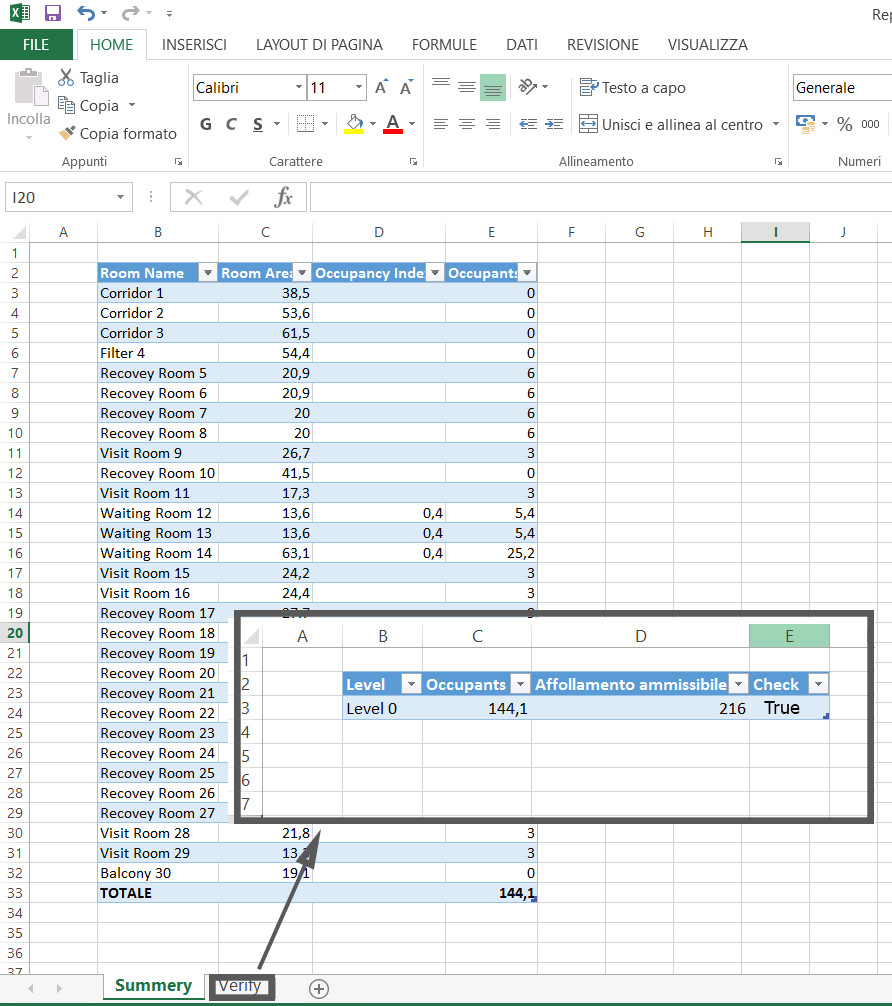Image resolution: width=892 pixels, height=1006 pixels.
Task: Select cell Waiting Room 14
Action: (x=158, y=553)
